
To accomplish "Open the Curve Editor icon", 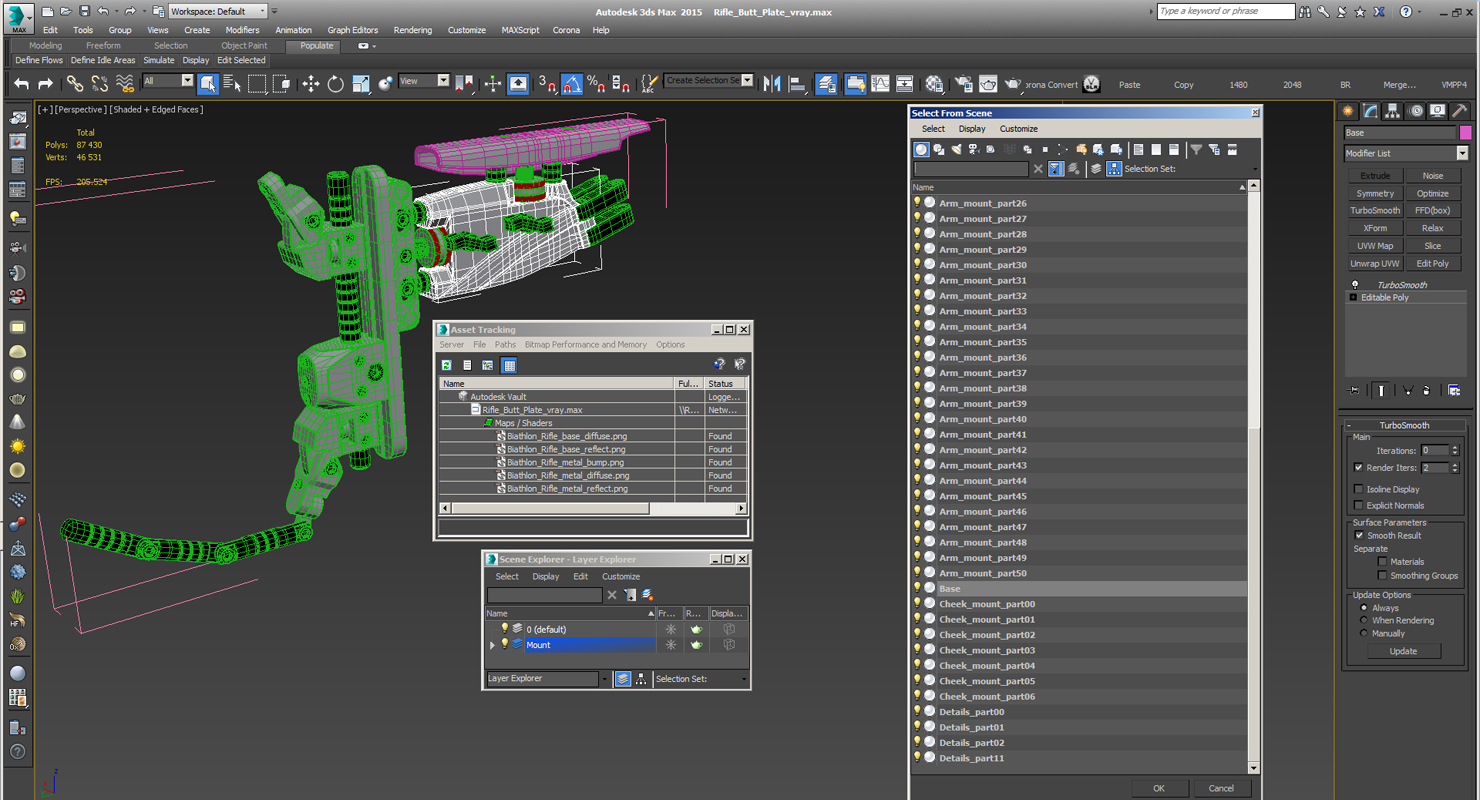I will 881,84.
